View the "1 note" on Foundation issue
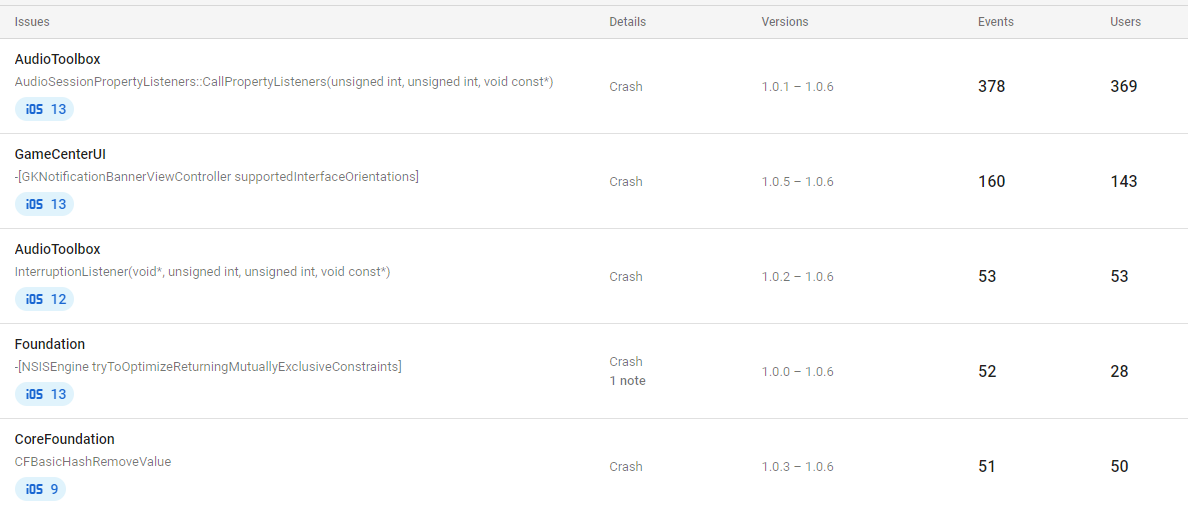Viewport: 1188px width, 508px height. click(627, 381)
